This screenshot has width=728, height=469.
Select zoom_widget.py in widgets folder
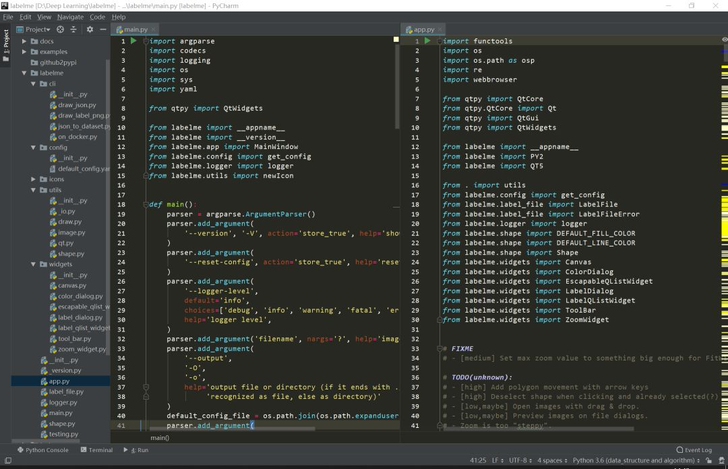tap(78, 349)
